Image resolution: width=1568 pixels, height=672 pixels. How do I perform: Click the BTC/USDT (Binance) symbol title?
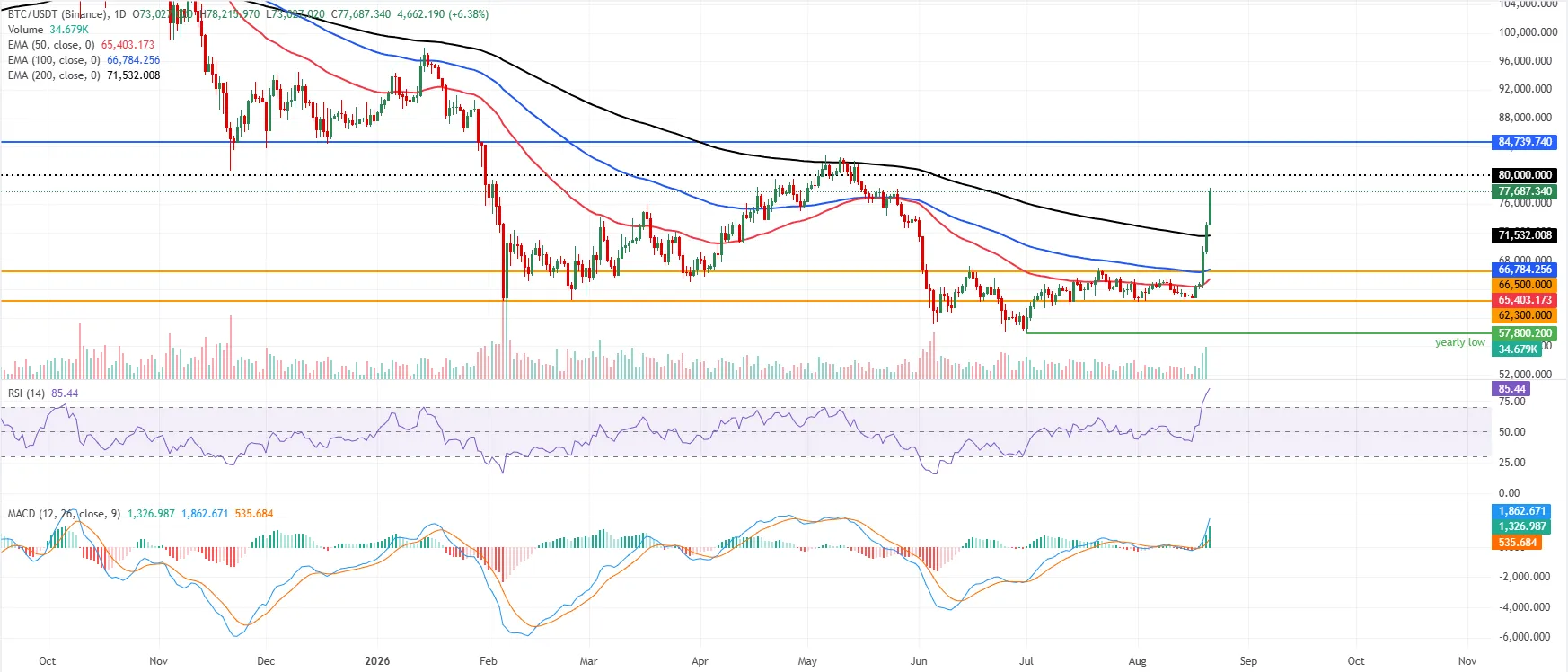[57, 14]
